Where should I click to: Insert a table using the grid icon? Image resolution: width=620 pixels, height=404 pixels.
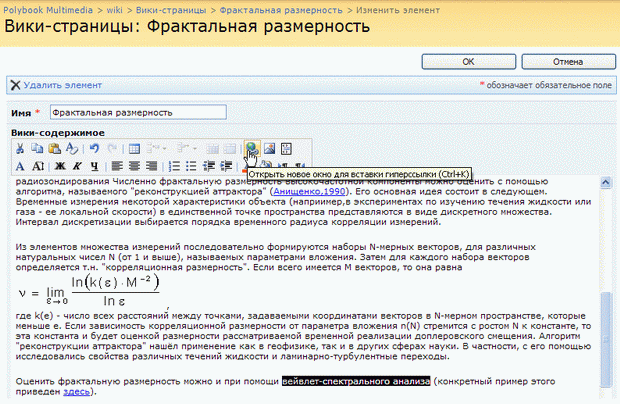coord(134,149)
